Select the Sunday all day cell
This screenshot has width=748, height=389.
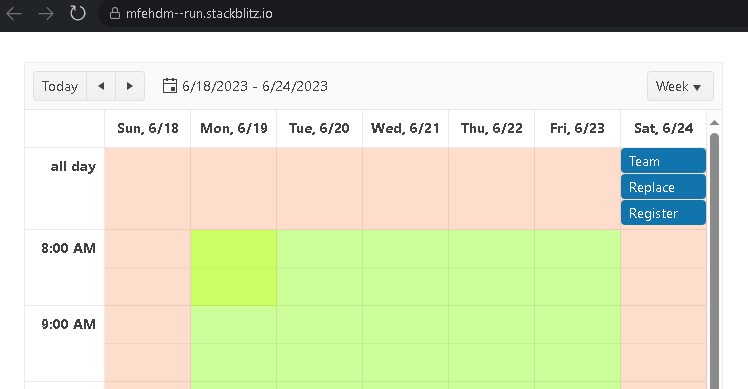[x=147, y=189]
